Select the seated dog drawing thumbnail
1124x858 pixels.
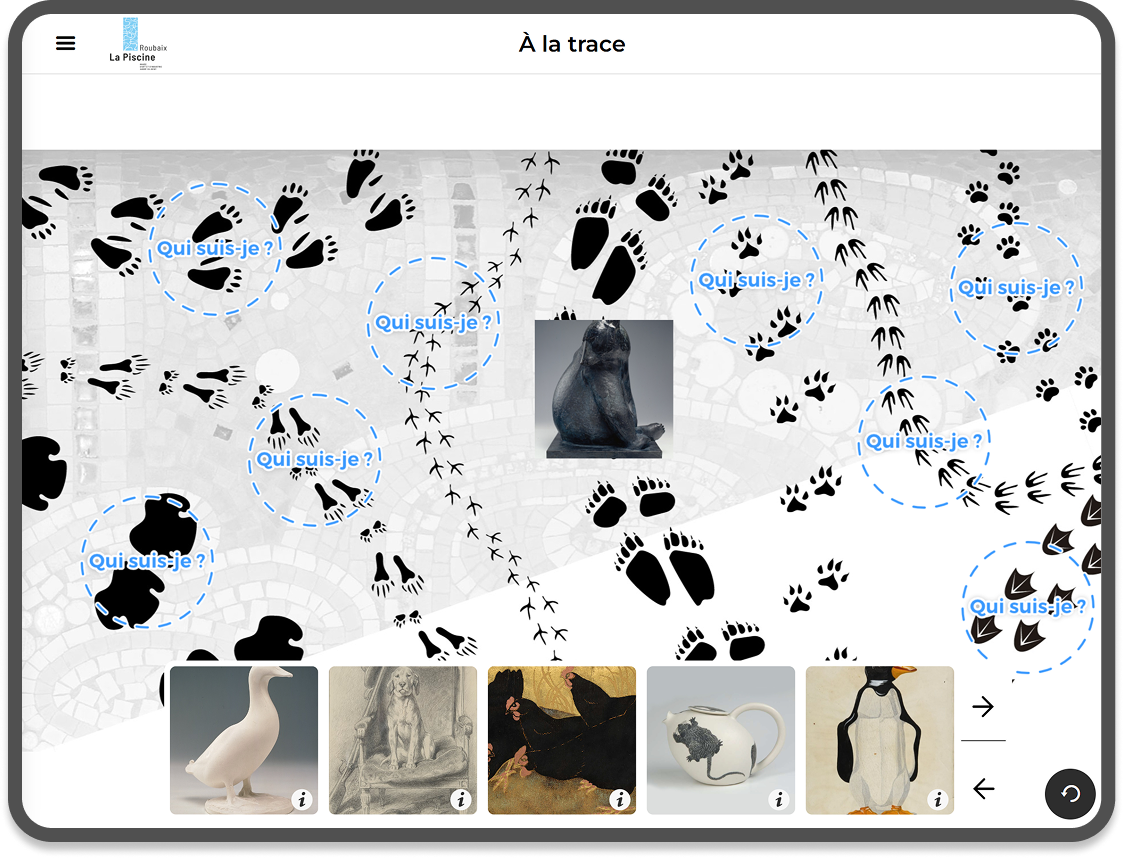click(403, 740)
